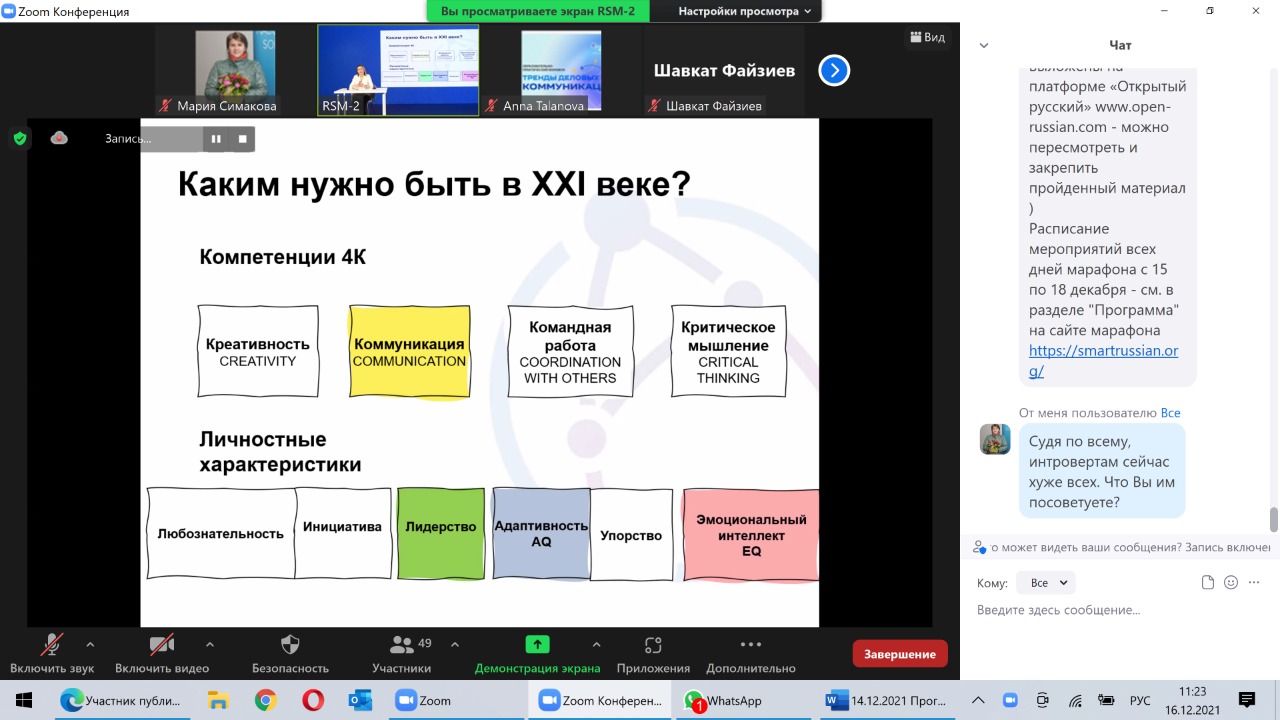This screenshot has width=1280, height=720.
Task: Open the Безопасность shield icon
Action: coord(290,644)
